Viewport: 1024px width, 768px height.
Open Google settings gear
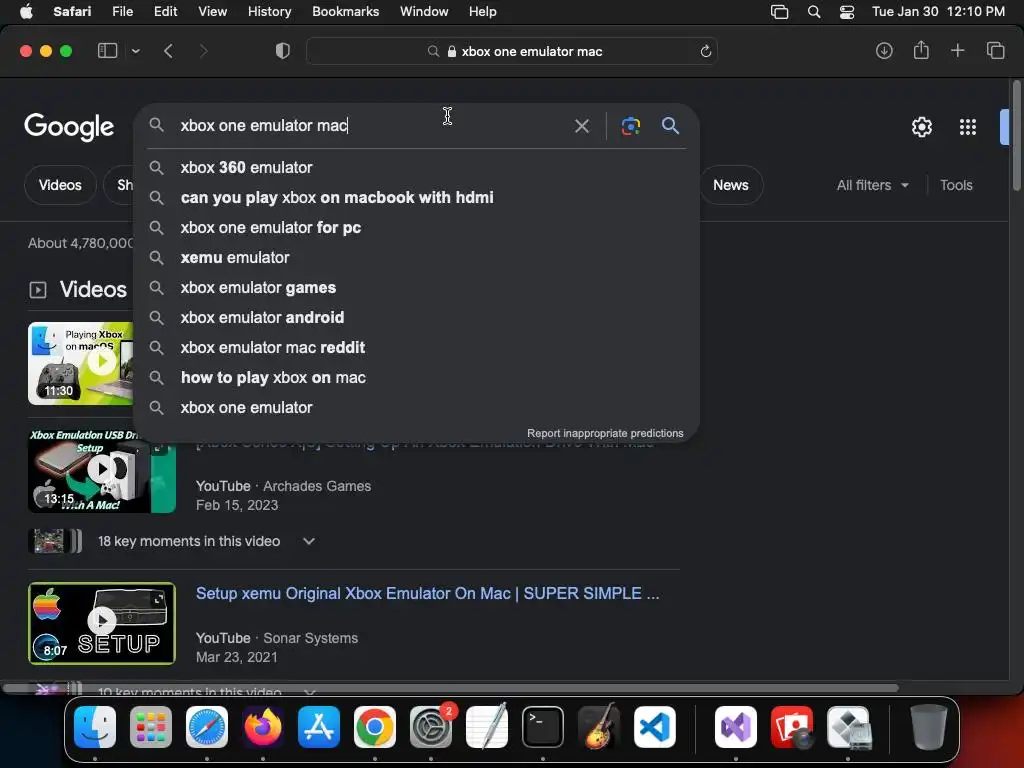pyautogui.click(x=921, y=127)
